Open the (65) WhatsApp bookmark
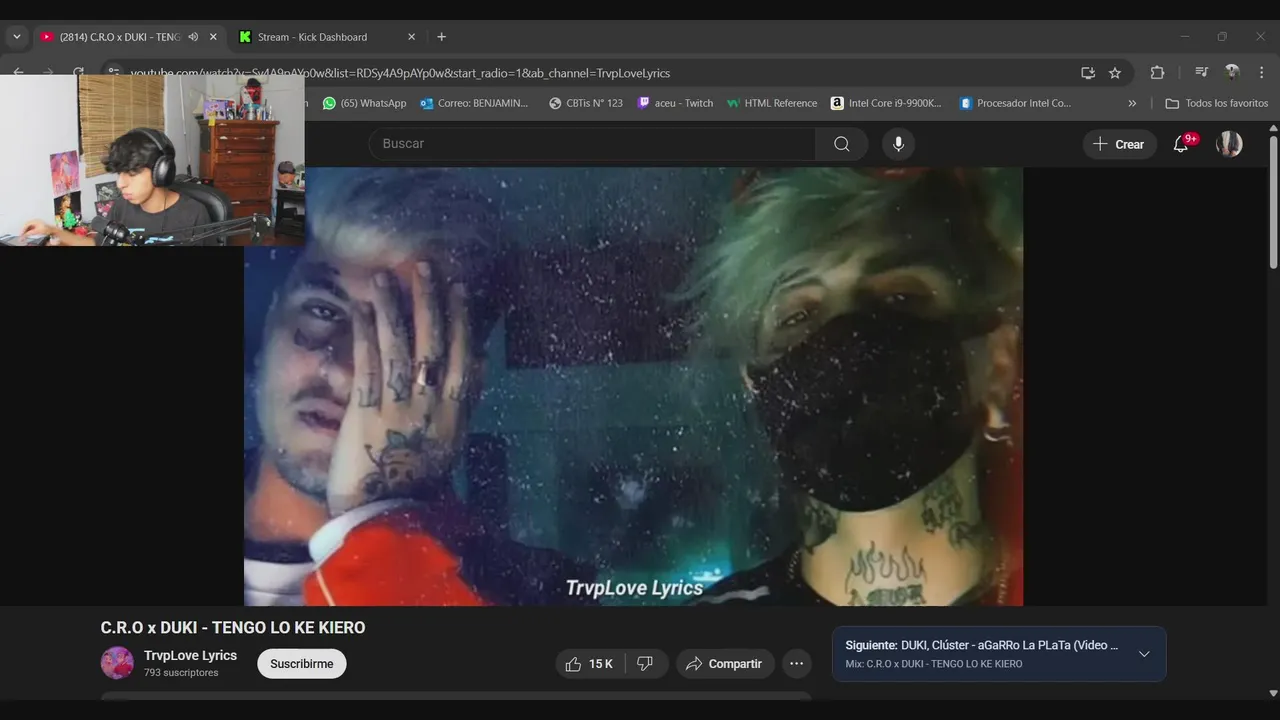This screenshot has height=720, width=1280. click(x=364, y=103)
